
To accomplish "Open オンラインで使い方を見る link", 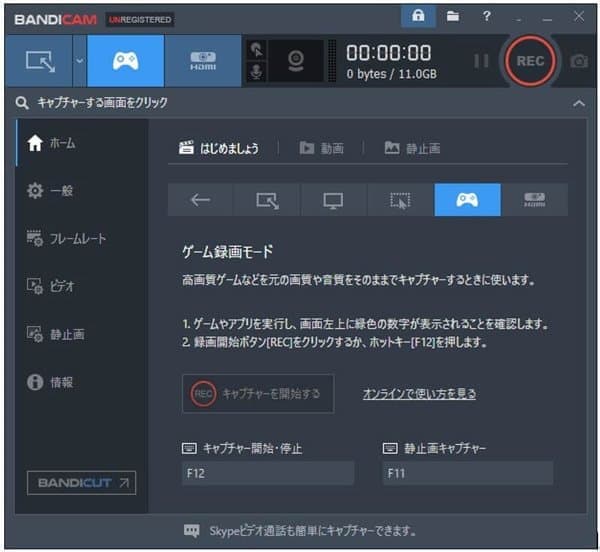I will 419,394.
